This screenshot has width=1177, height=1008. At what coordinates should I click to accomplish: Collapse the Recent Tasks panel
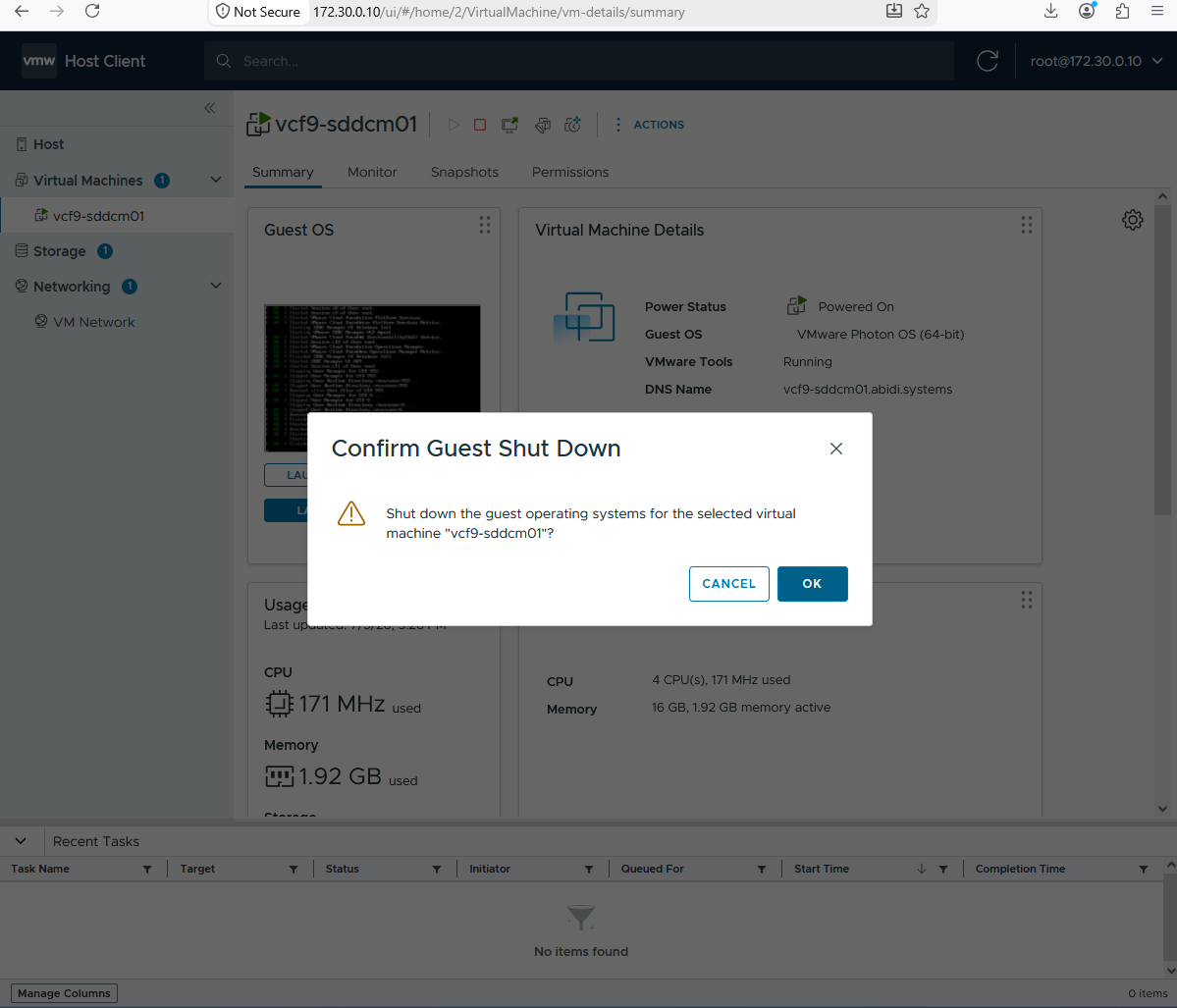tap(21, 841)
